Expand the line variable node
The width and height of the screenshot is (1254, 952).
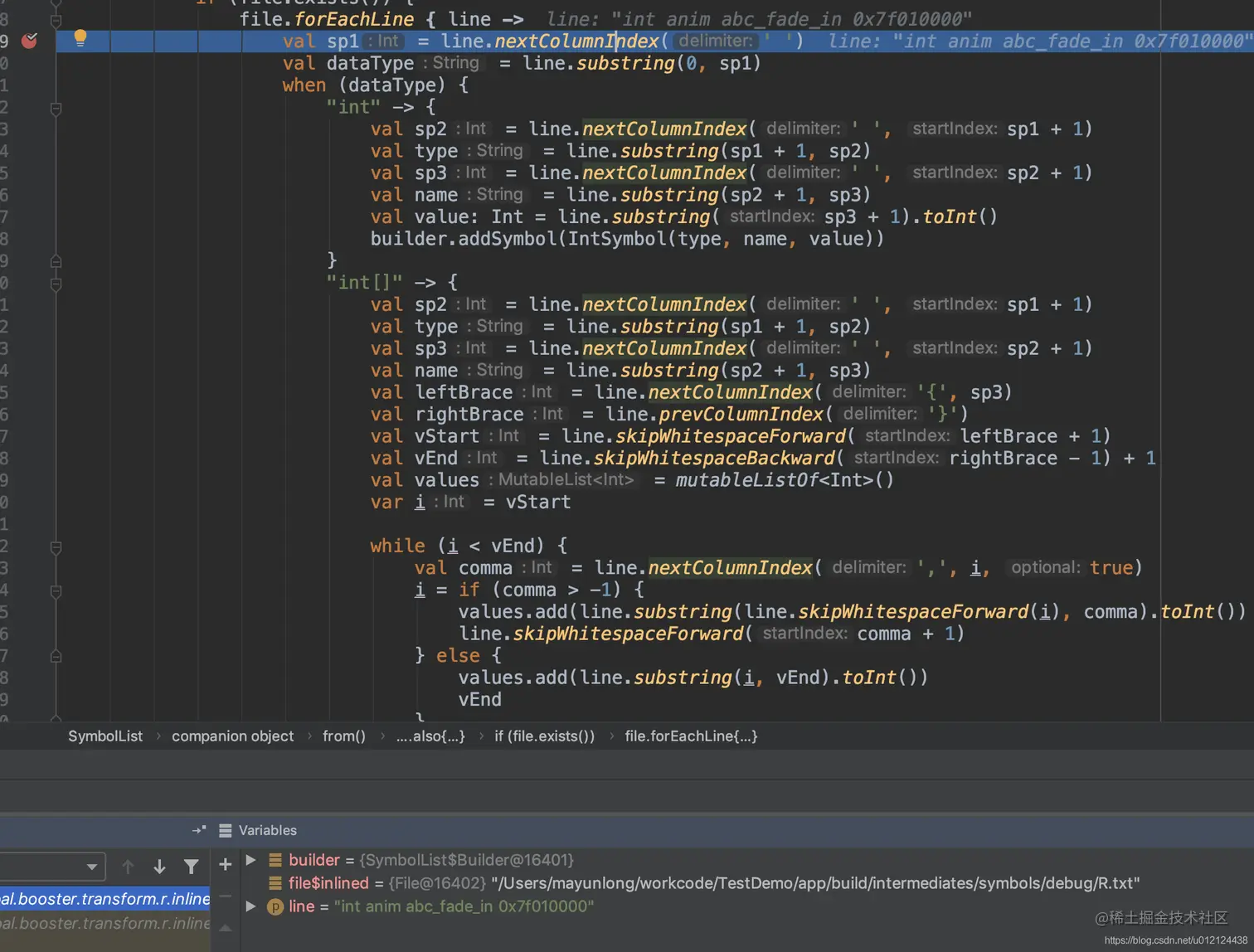coord(250,906)
